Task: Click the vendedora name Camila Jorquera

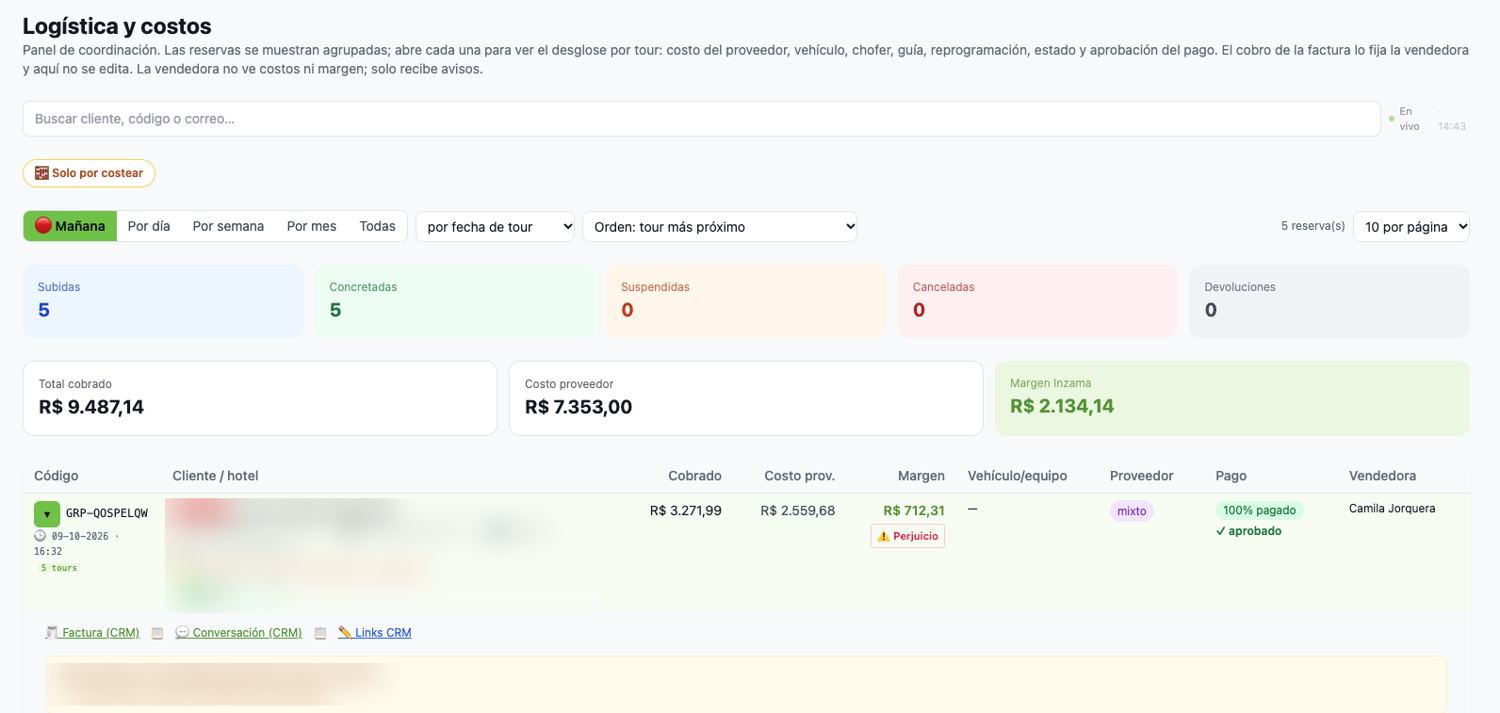Action: pos(1392,509)
